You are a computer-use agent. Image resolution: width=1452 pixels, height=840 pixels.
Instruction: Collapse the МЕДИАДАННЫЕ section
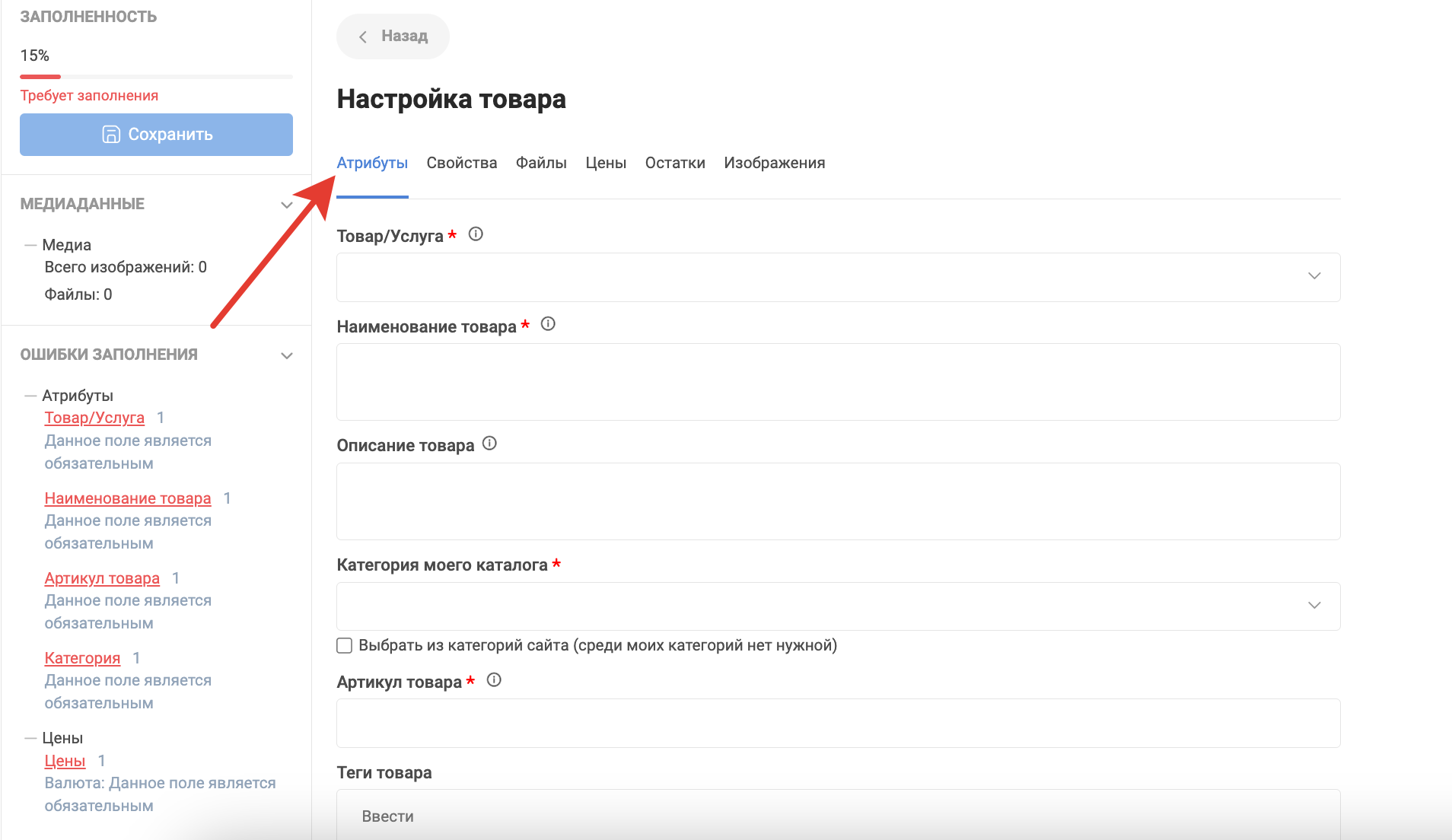pos(287,205)
